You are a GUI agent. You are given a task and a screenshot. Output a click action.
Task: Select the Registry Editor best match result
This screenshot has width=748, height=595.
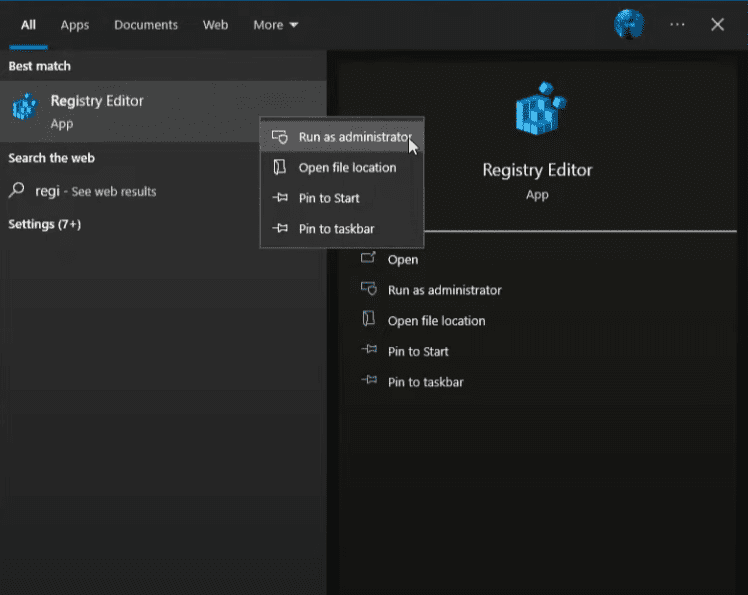tap(163, 111)
